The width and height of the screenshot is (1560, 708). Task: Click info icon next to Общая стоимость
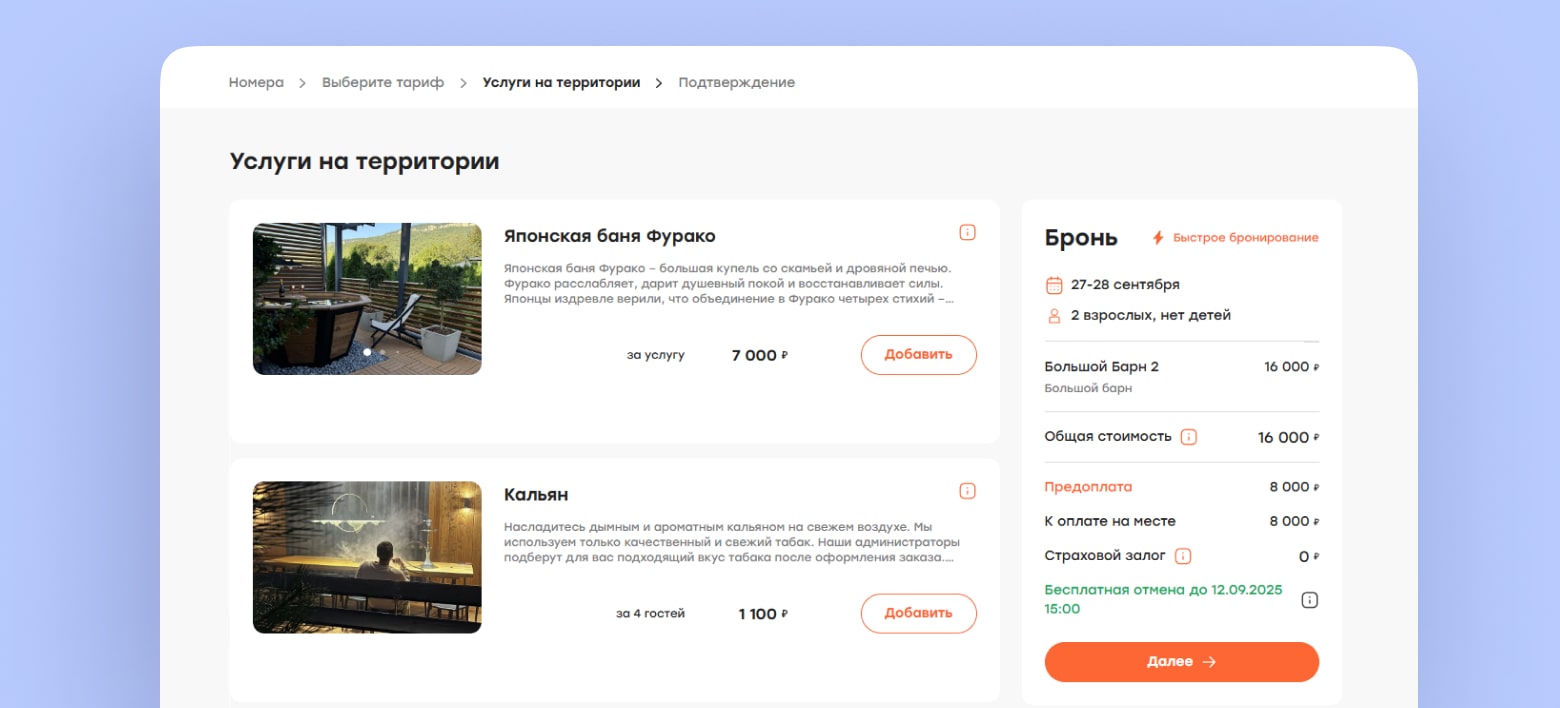(1189, 437)
